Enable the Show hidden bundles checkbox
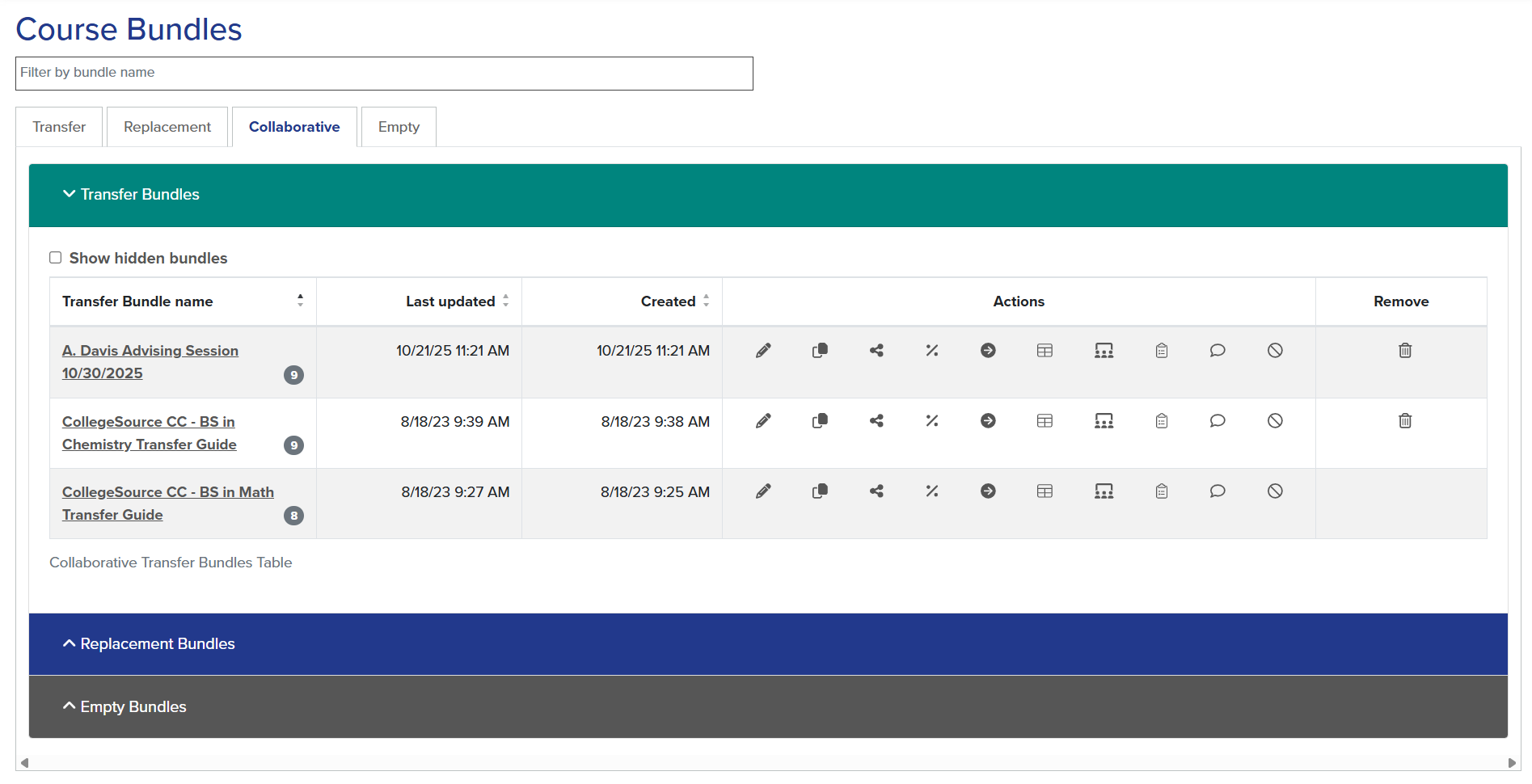The width and height of the screenshot is (1532, 784). pos(55,257)
